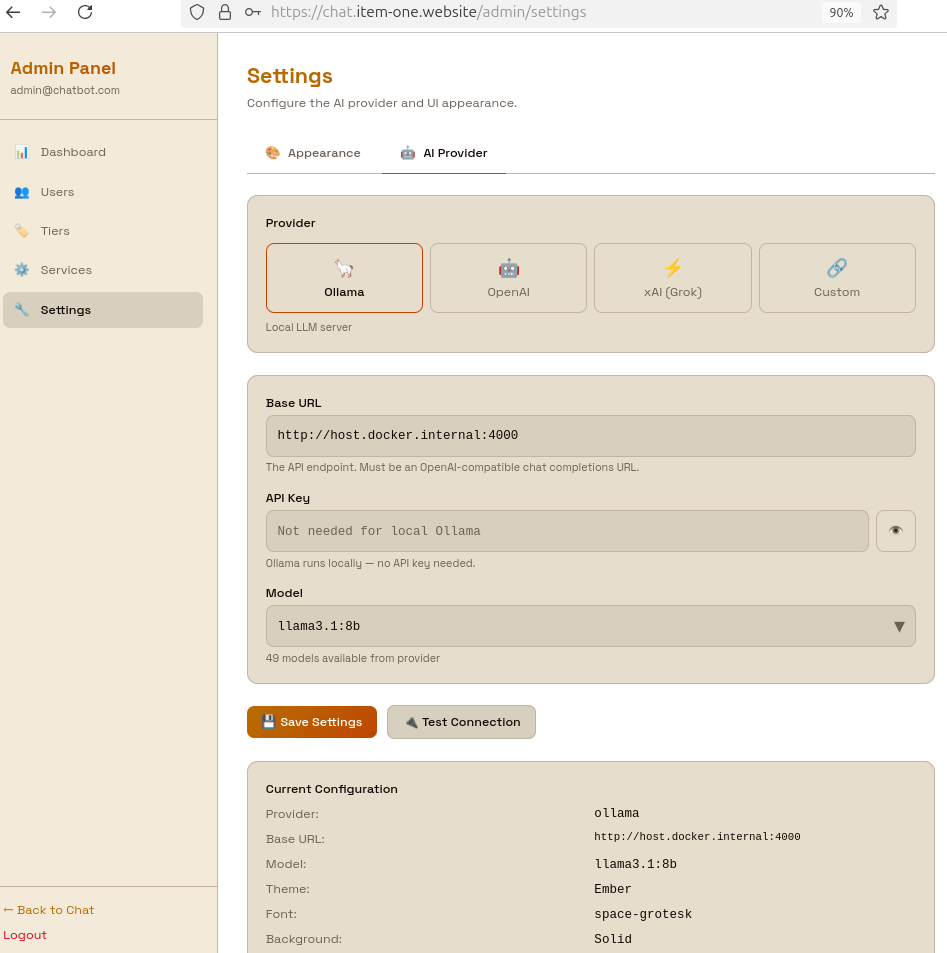Click the address bar URL
947x953 pixels.
tap(429, 12)
